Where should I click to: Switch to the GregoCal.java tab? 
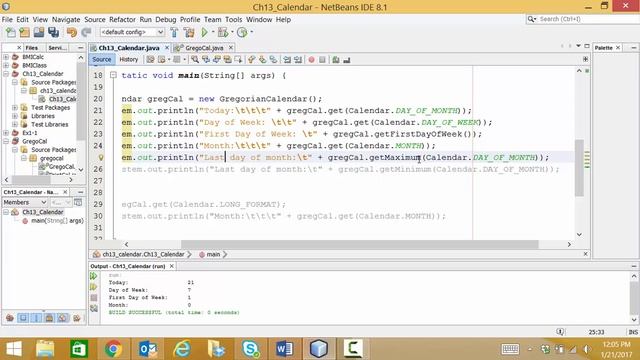[x=204, y=48]
